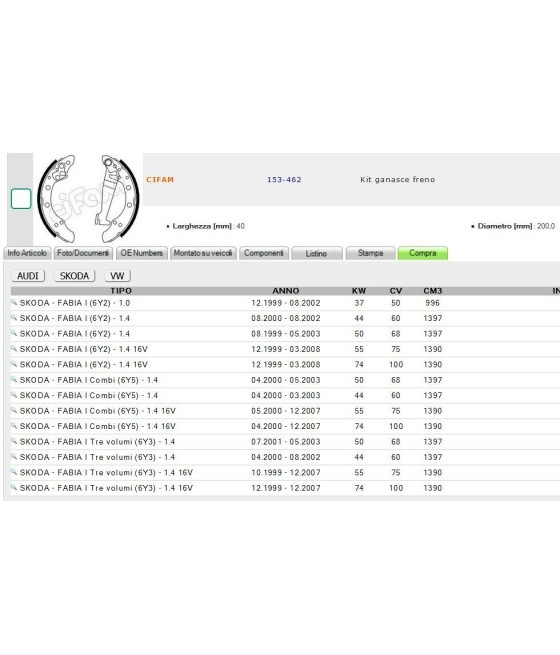Image resolution: width=560 pixels, height=655 pixels.
Task: Click magnifier for Combi (6Y5) 1.4 16V 74kW
Action: click(14, 426)
